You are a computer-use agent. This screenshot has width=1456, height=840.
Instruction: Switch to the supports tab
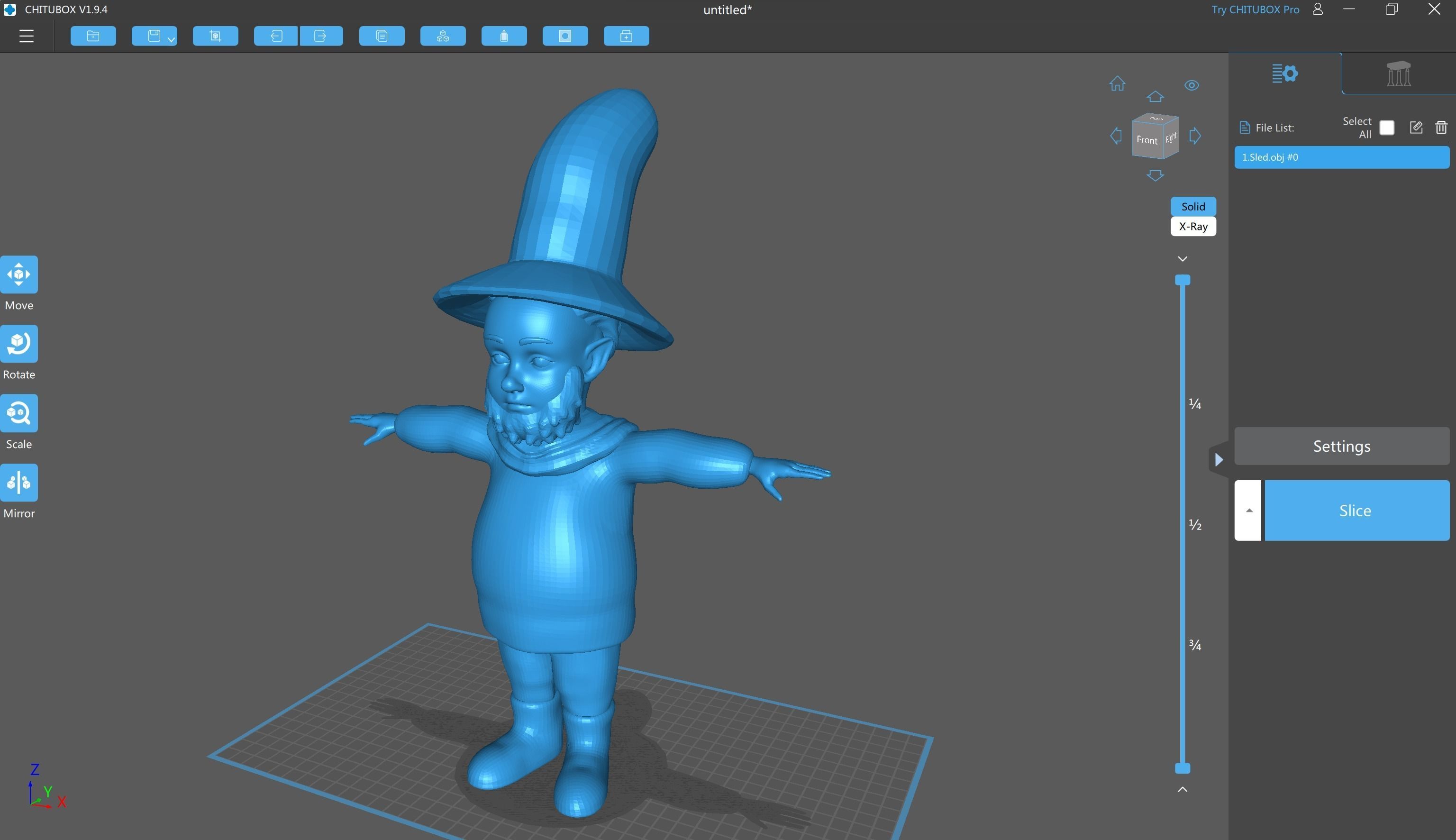[x=1398, y=74]
